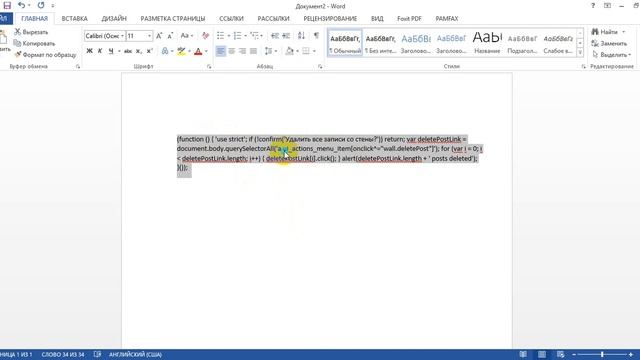Open the Calibri font name dropdown

pos(122,36)
